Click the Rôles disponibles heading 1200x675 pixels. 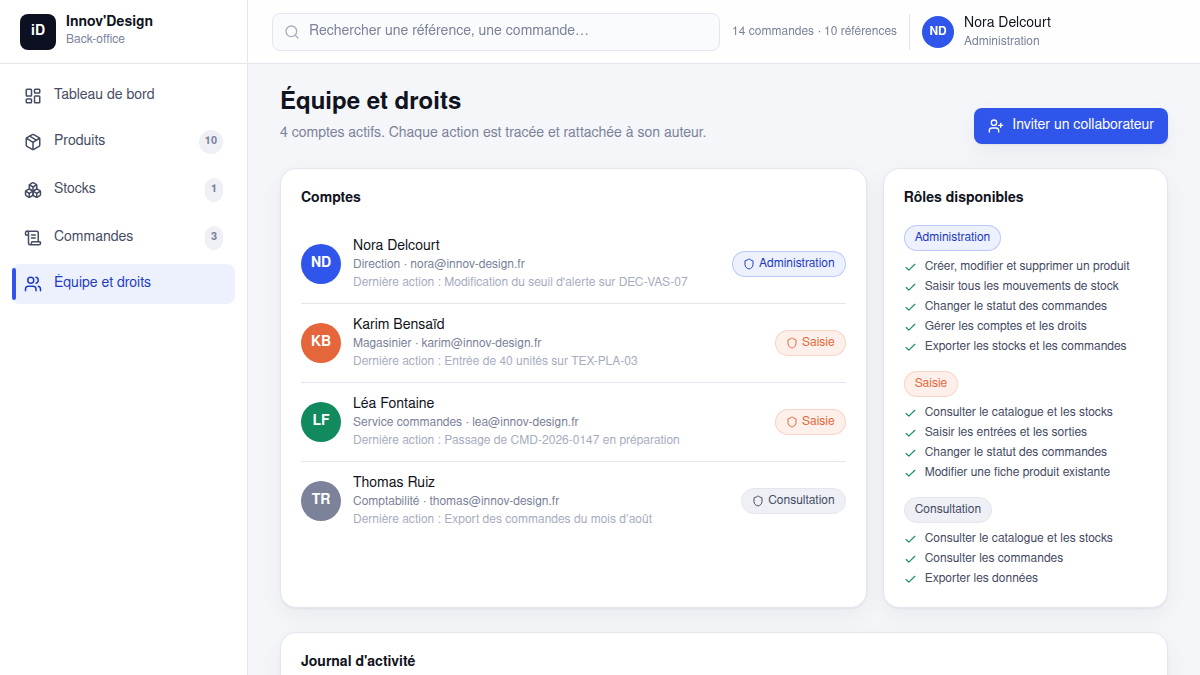(964, 198)
